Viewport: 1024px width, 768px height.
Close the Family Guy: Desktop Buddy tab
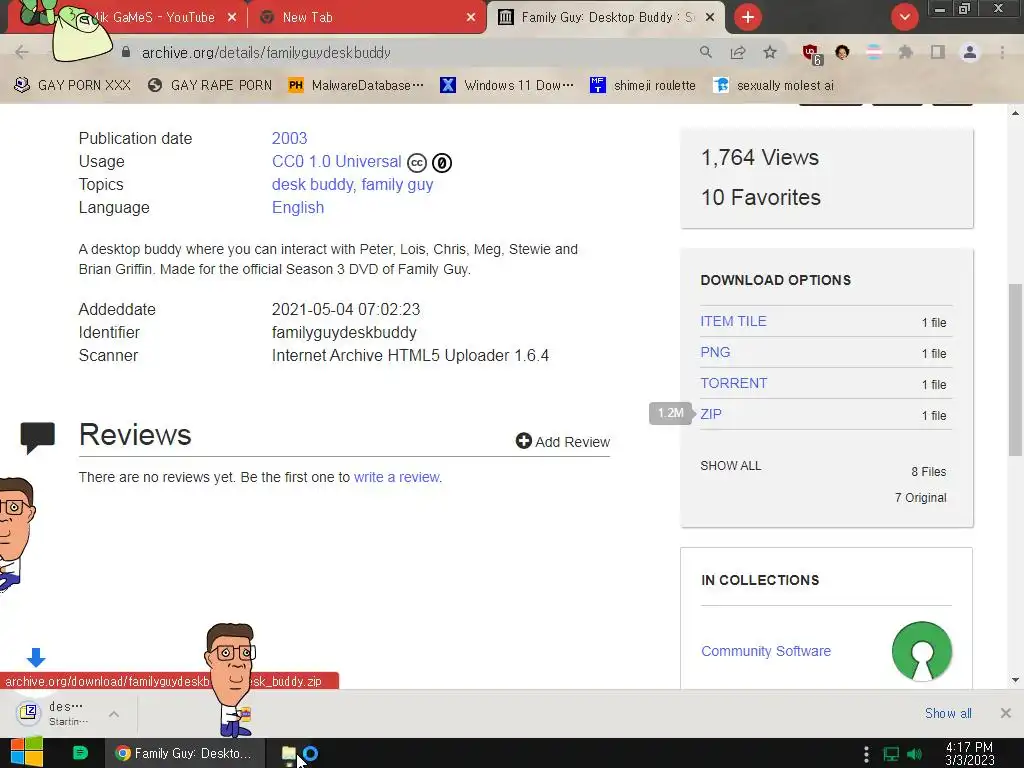click(x=711, y=18)
